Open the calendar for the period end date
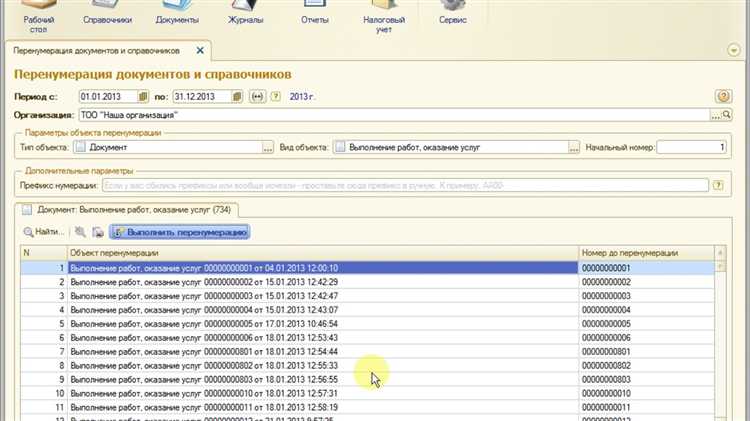This screenshot has height=421, width=750. [236, 96]
